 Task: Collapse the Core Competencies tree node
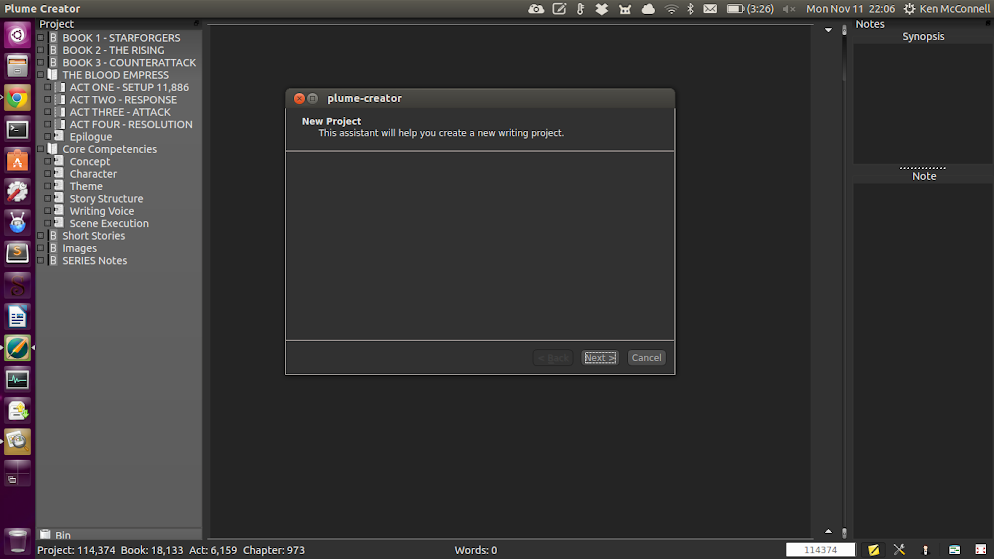(41, 149)
